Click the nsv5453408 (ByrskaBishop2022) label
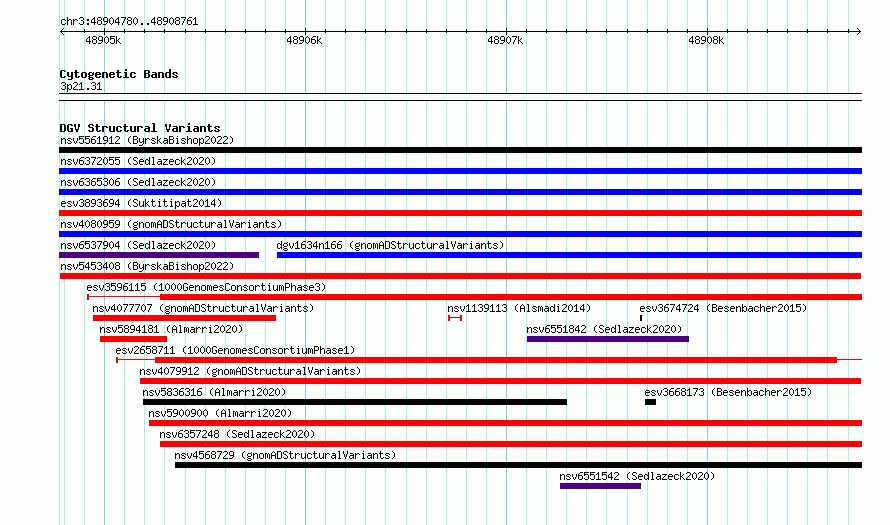 point(147,266)
